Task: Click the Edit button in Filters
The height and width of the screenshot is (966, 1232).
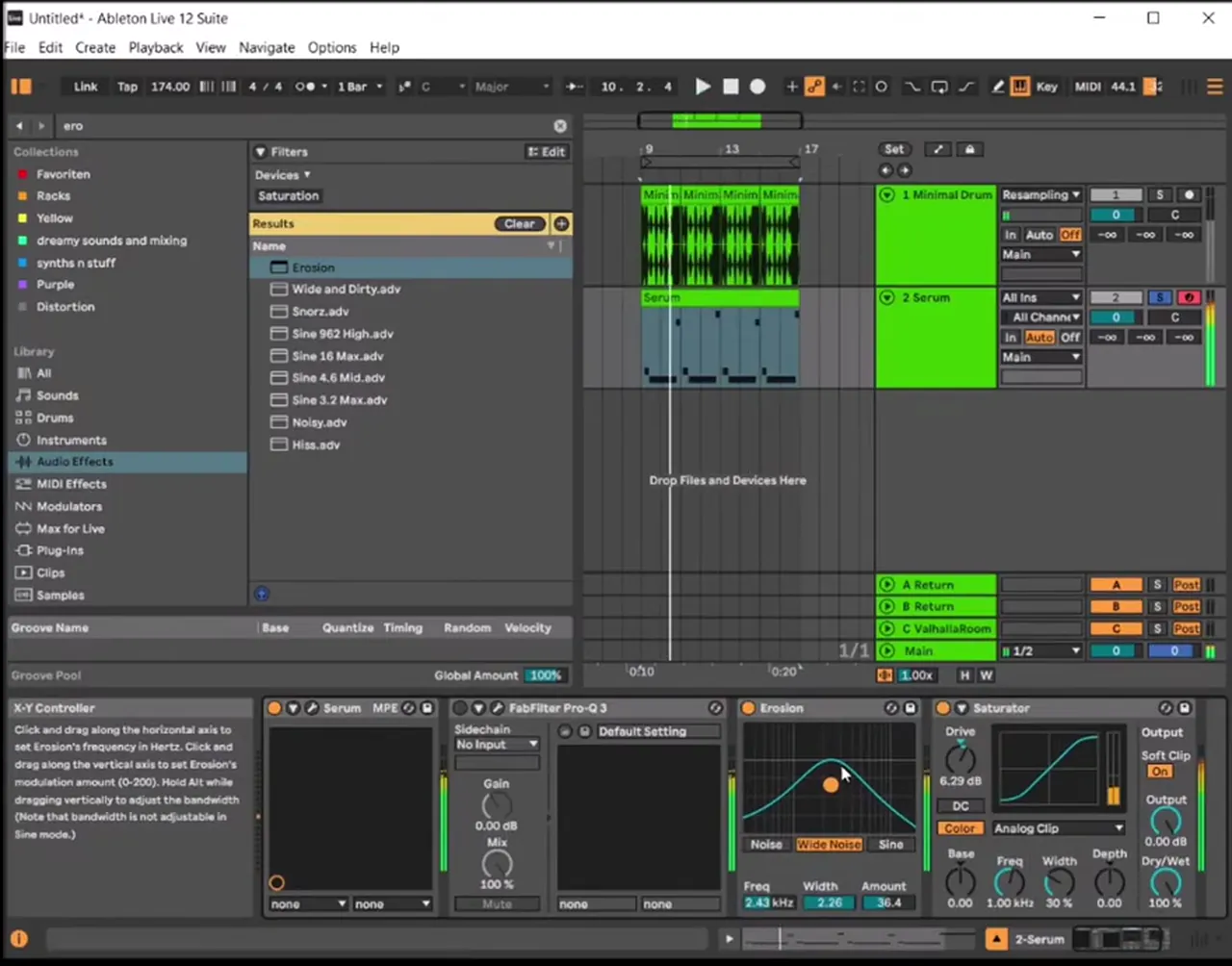Action: point(547,152)
